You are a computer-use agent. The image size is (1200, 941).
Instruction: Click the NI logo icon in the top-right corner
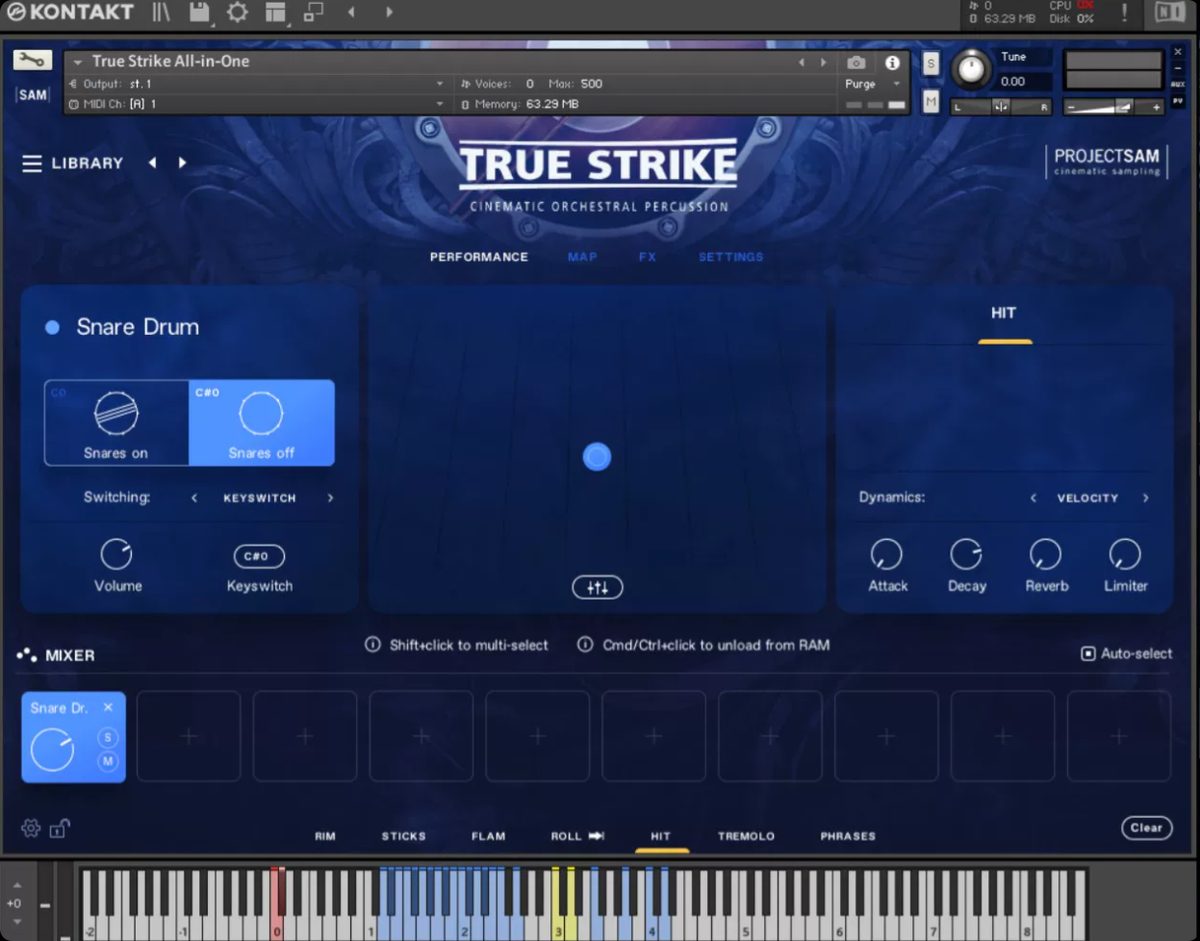click(x=1169, y=12)
